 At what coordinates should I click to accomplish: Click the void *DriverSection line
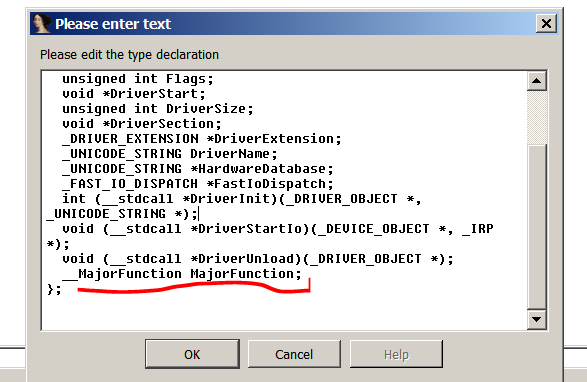click(142, 124)
